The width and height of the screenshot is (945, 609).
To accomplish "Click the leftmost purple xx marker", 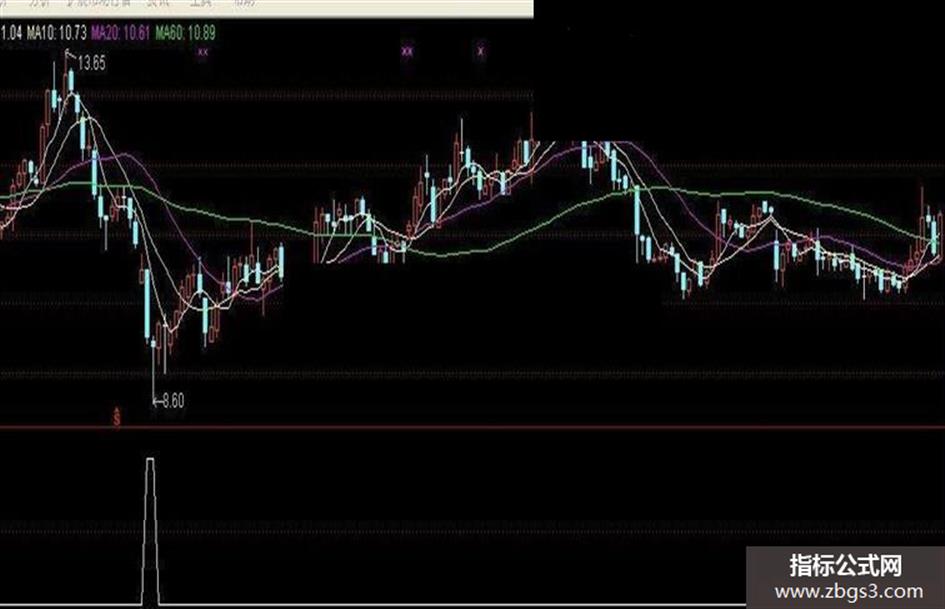I will [x=202, y=52].
